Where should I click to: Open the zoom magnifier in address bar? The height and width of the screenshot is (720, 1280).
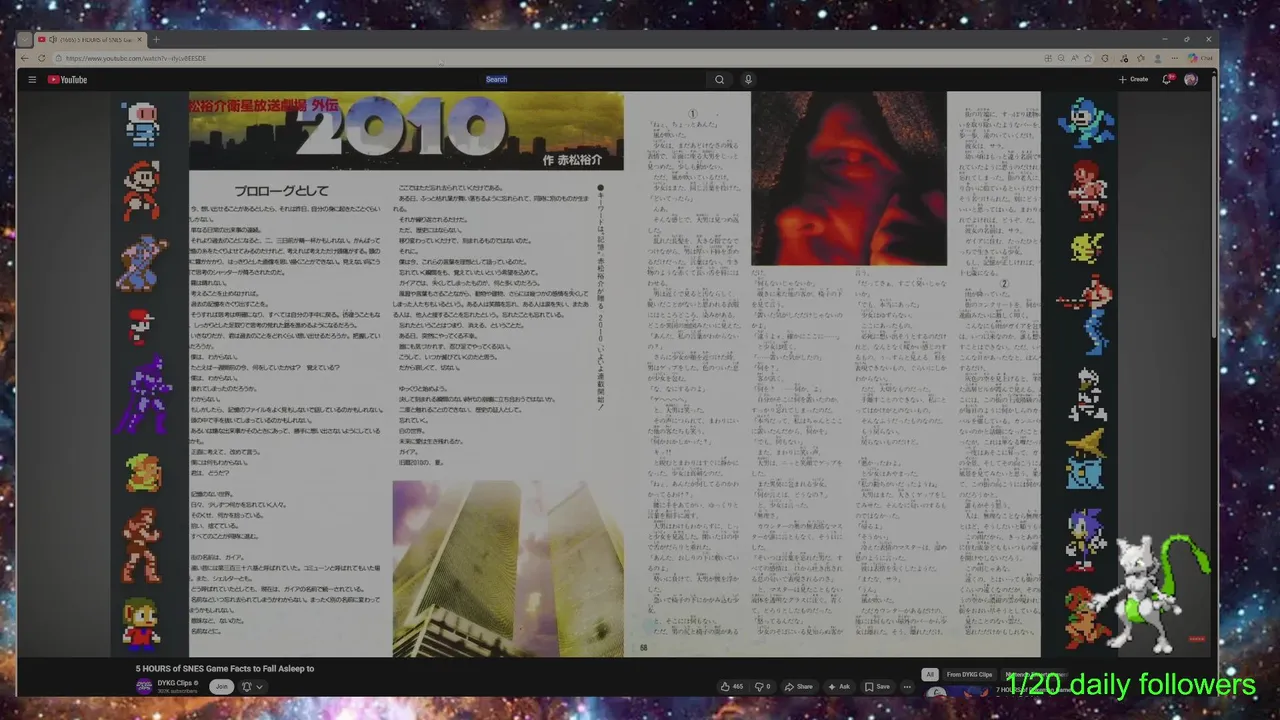click(x=1061, y=58)
